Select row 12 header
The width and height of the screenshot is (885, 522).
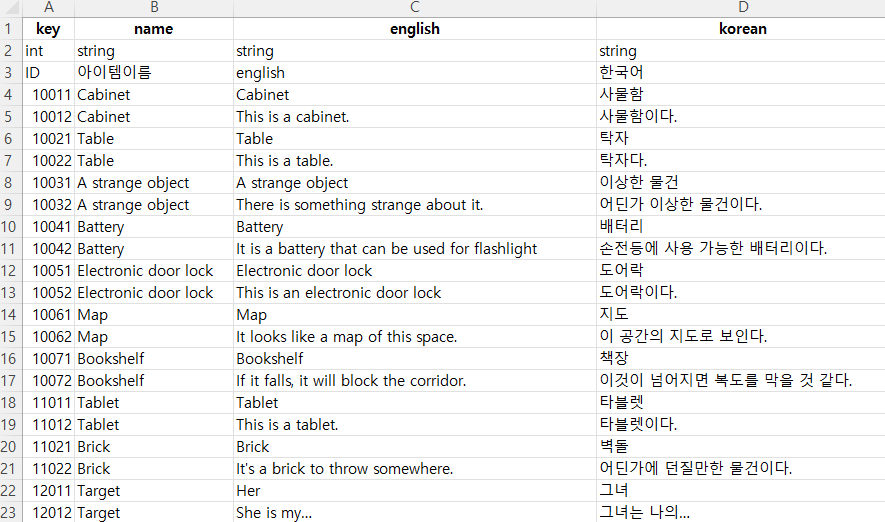coord(11,271)
